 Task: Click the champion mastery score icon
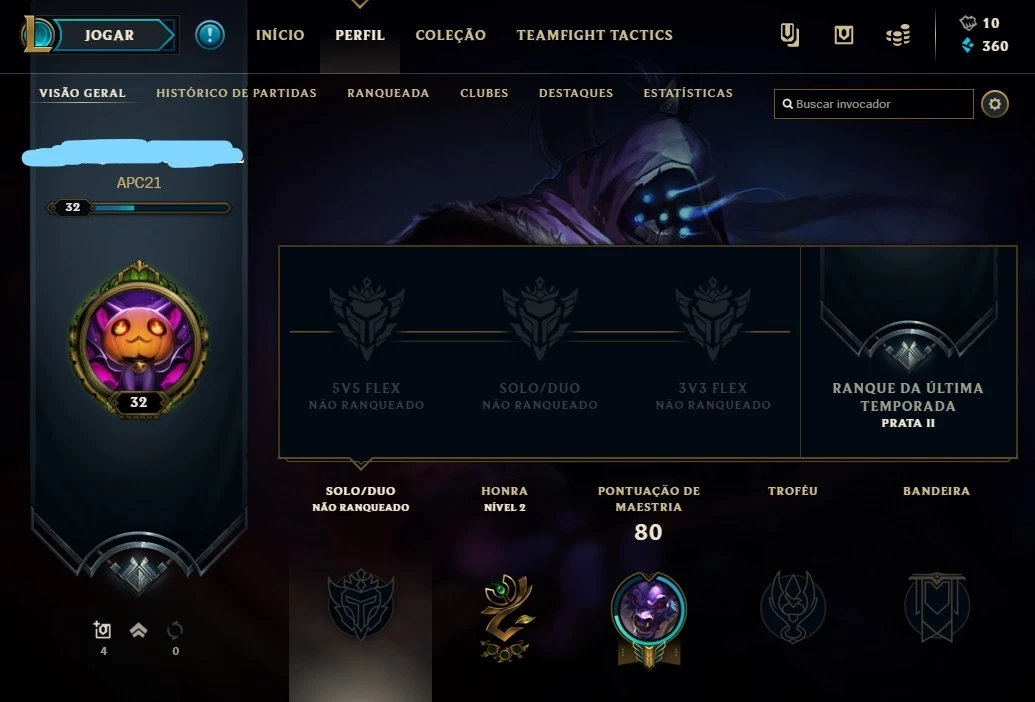648,617
